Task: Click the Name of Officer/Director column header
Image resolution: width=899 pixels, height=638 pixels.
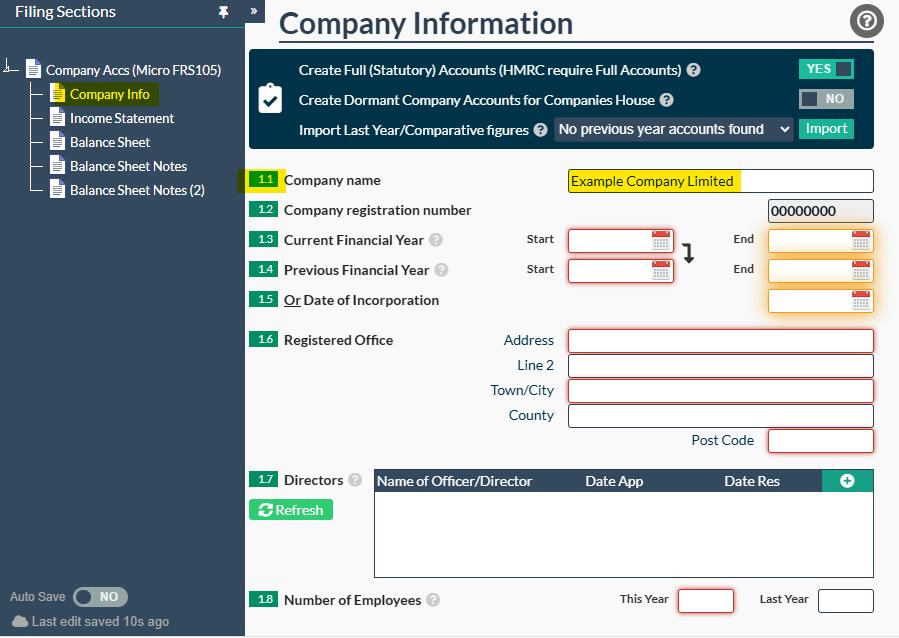Action: [x=454, y=482]
